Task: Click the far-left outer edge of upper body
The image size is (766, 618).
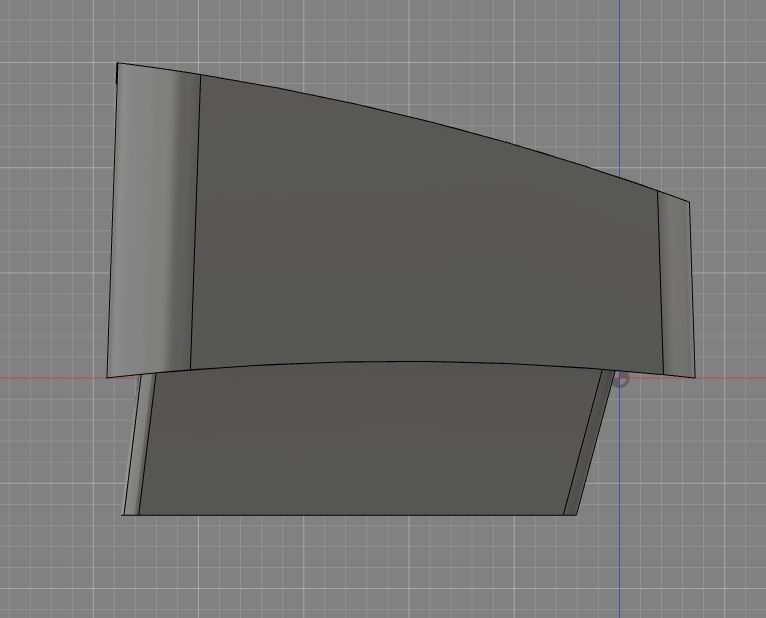Action: point(113,220)
